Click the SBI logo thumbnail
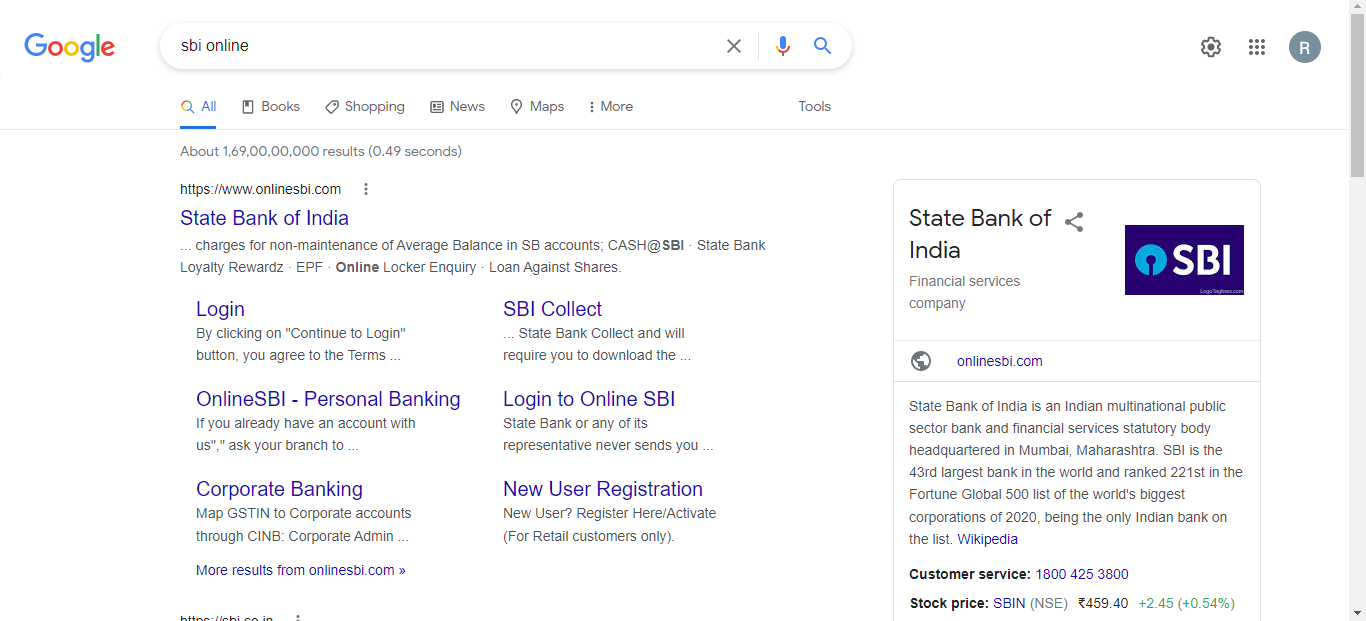1366x621 pixels. (x=1184, y=260)
